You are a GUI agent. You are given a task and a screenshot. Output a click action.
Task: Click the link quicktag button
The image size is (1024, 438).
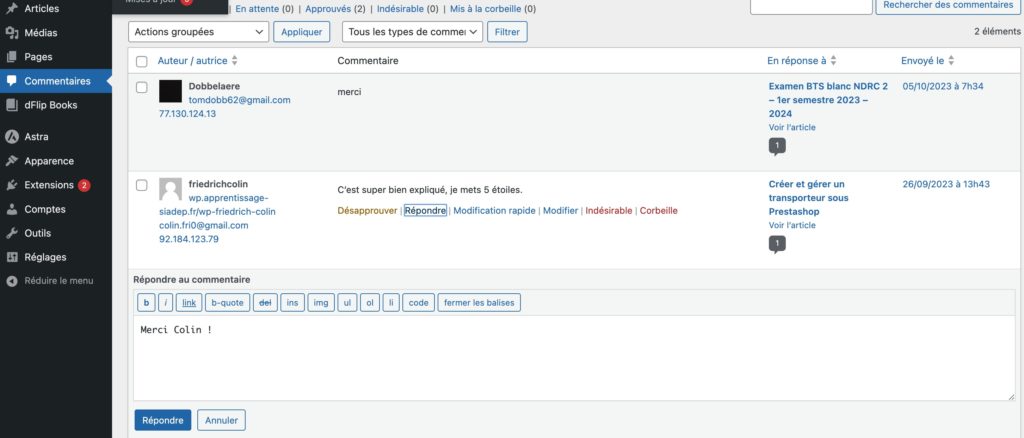click(189, 303)
